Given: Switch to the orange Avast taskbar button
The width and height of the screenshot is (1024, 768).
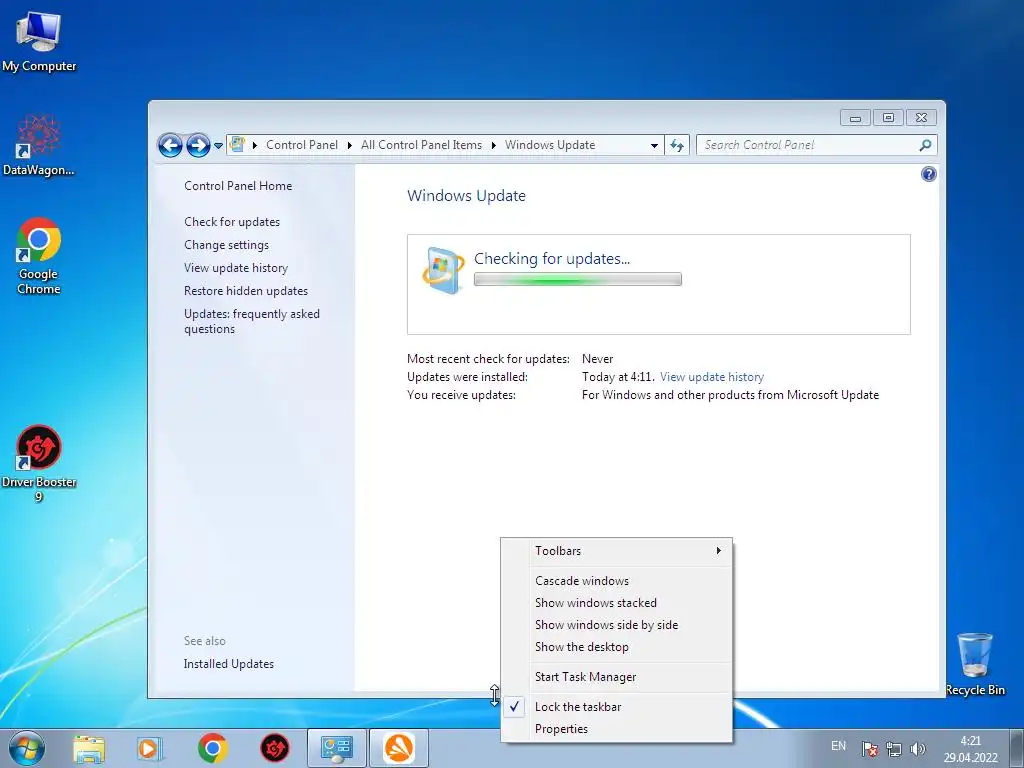Looking at the screenshot, I should [x=399, y=748].
